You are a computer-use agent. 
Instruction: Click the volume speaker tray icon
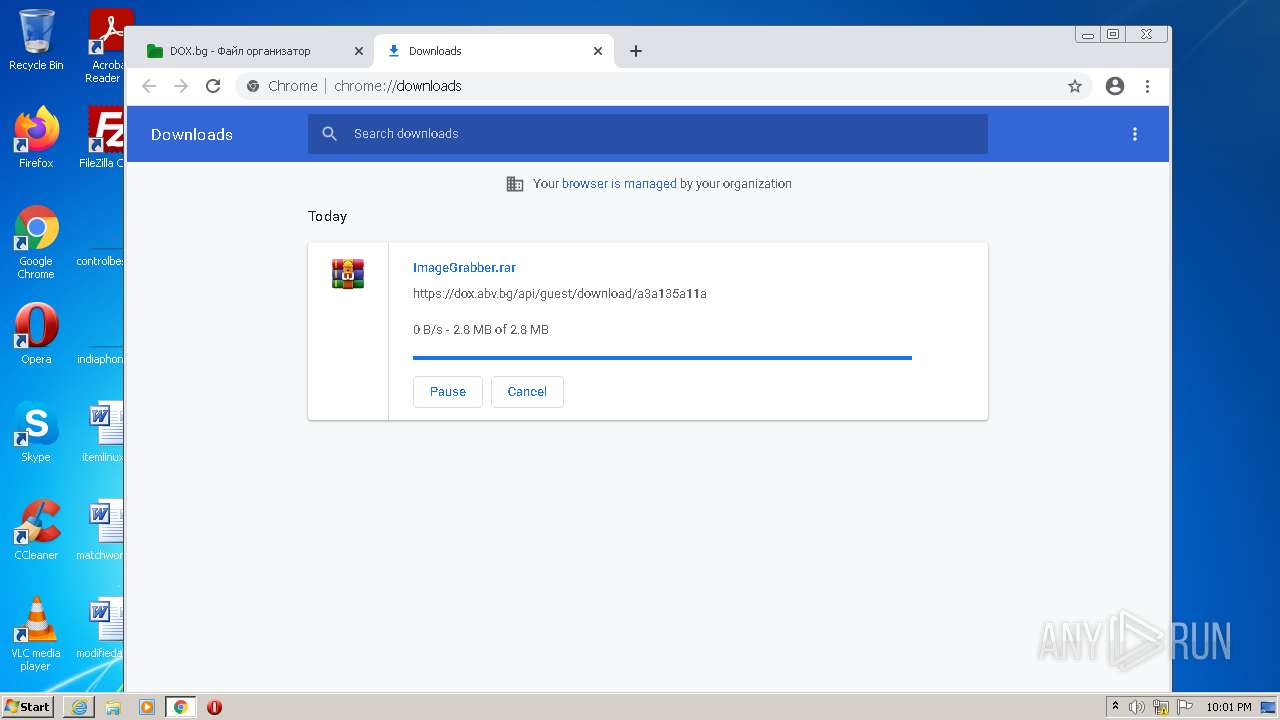[1137, 707]
